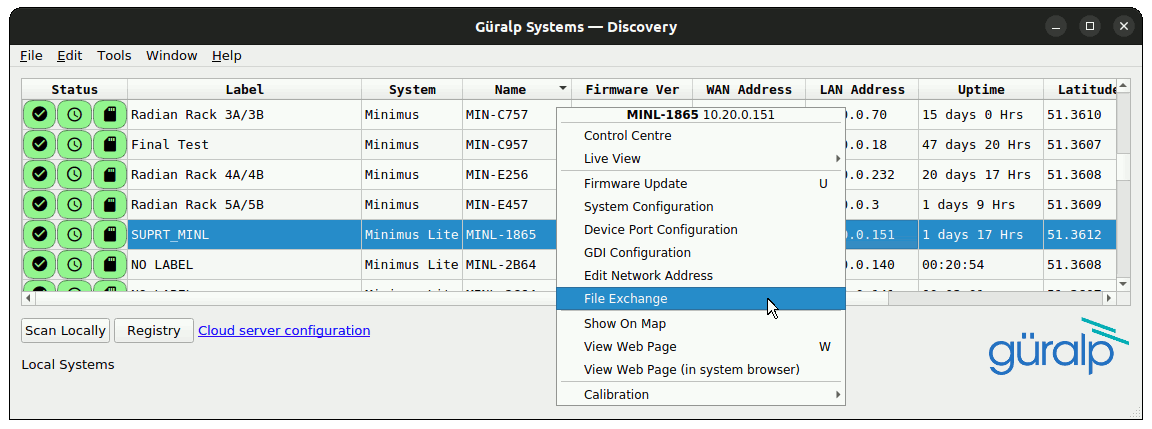Click checkmark status icon in Radian Rack 5A/5B row
Screen dimensions: 1152x429
pyautogui.click(x=40, y=204)
